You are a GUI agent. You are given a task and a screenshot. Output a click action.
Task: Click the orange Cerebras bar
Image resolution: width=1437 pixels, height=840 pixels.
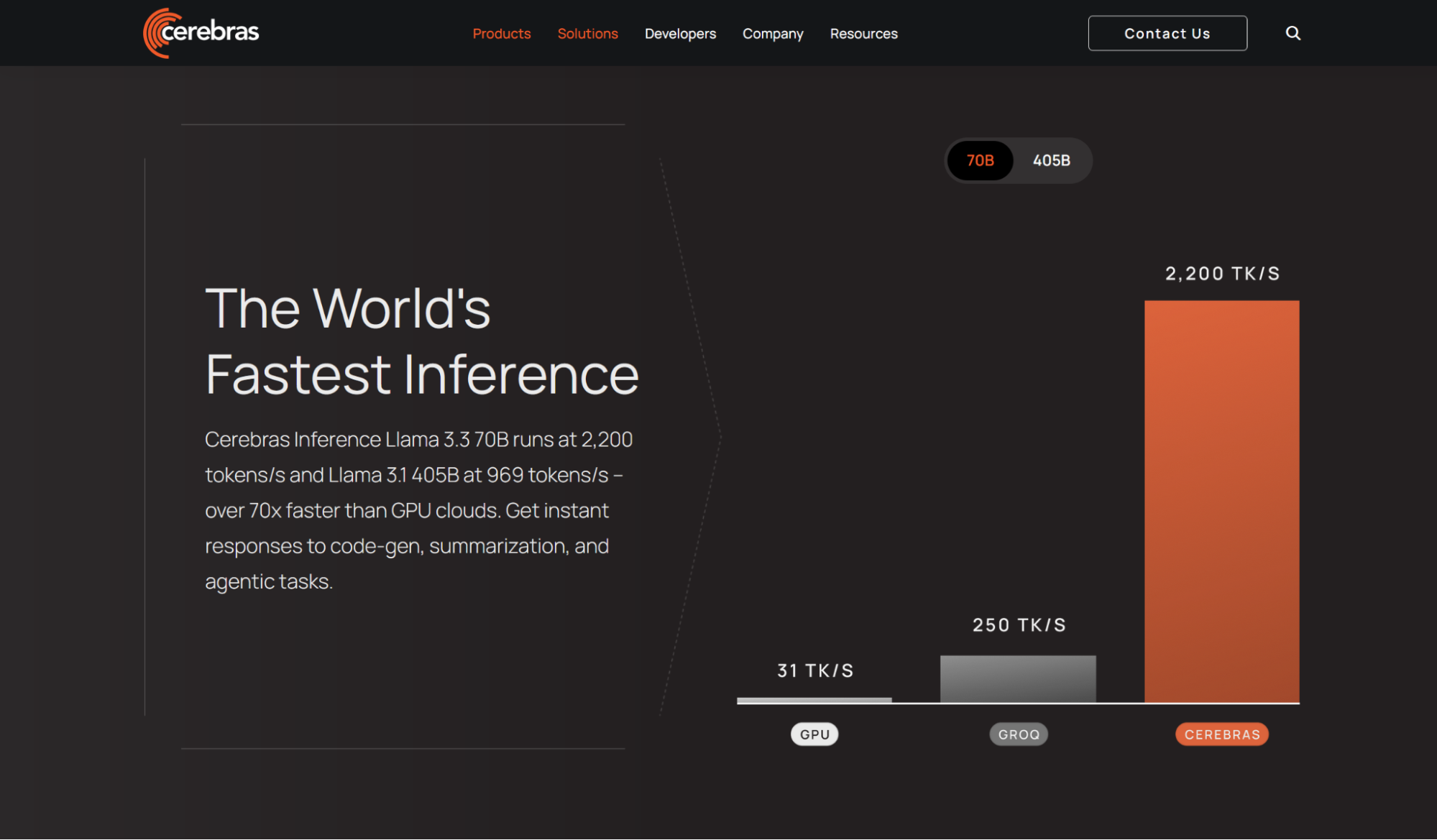click(1221, 502)
